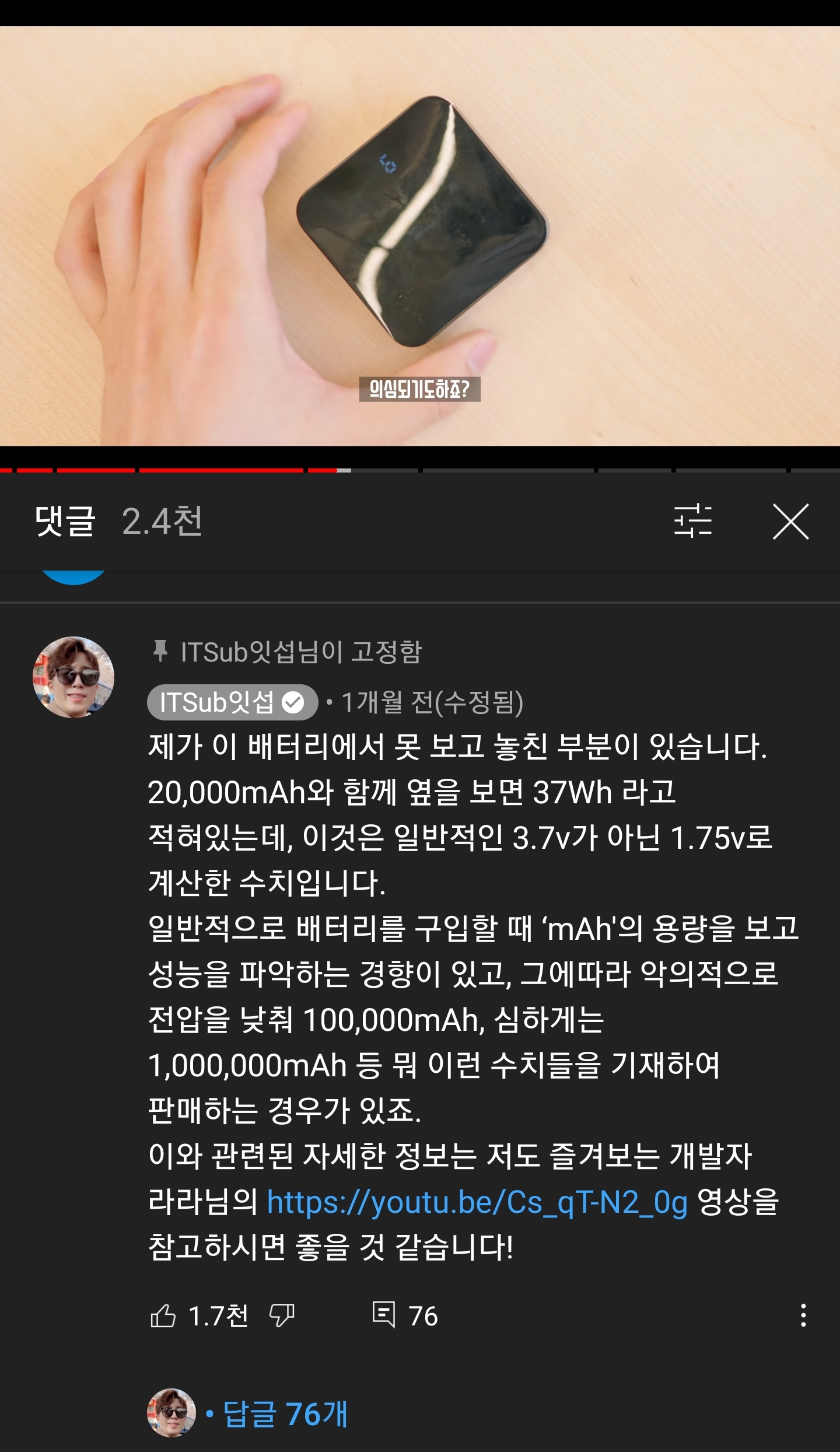
Task: Tap the 1개월 전(수정됨) timestamp
Action: pos(432,702)
